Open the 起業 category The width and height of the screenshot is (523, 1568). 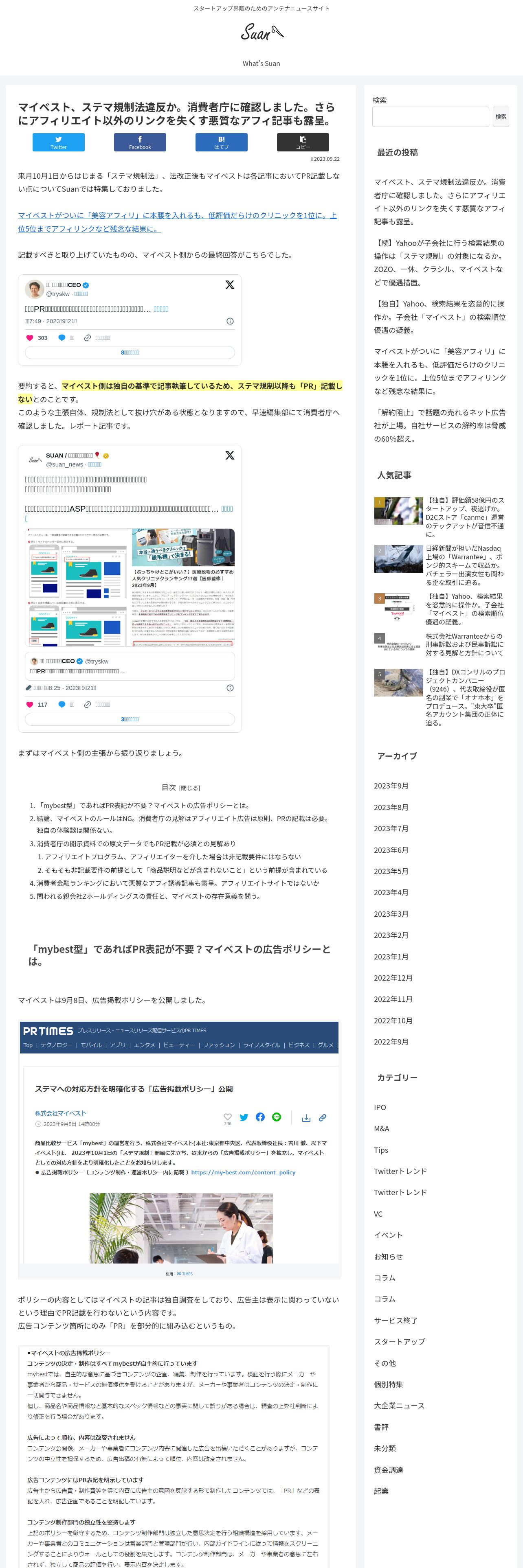point(380,1491)
